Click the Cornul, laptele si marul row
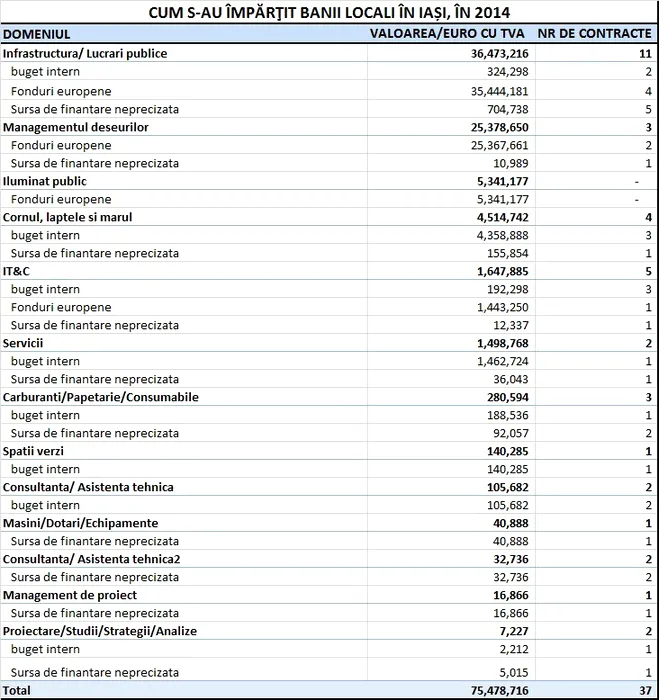 [x=68, y=217]
